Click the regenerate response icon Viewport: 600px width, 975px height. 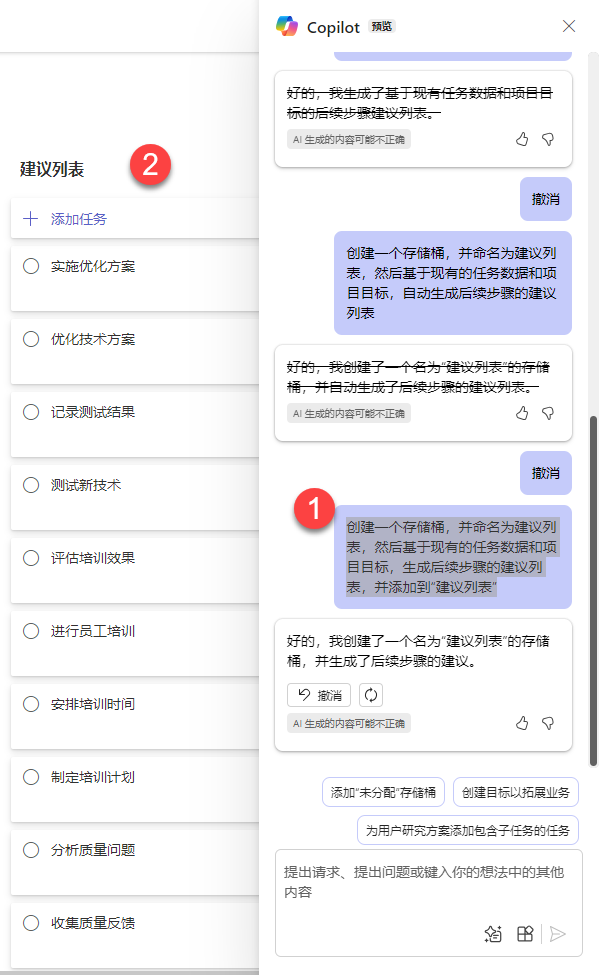371,695
